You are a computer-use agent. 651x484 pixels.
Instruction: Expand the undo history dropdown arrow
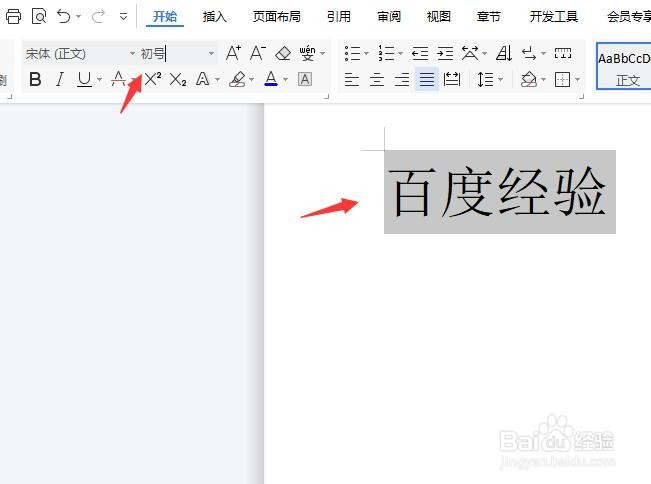click(78, 17)
